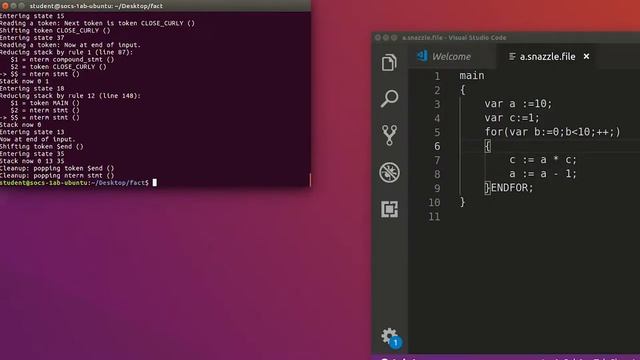640x360 pixels.
Task: Open Source Control branch icon in VS Code
Action: pos(389,135)
